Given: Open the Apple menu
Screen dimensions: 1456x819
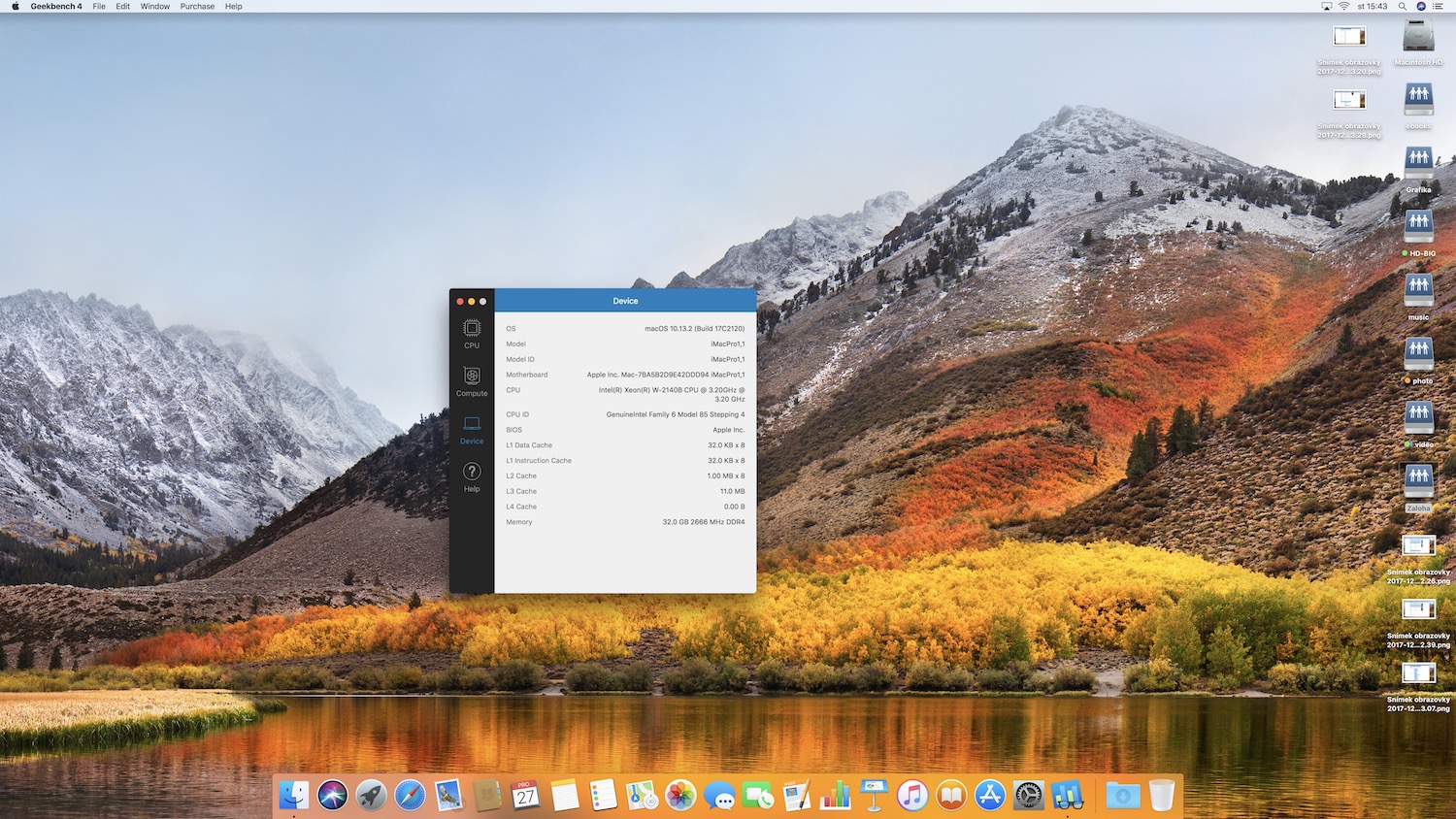Looking at the screenshot, I should point(15,6).
